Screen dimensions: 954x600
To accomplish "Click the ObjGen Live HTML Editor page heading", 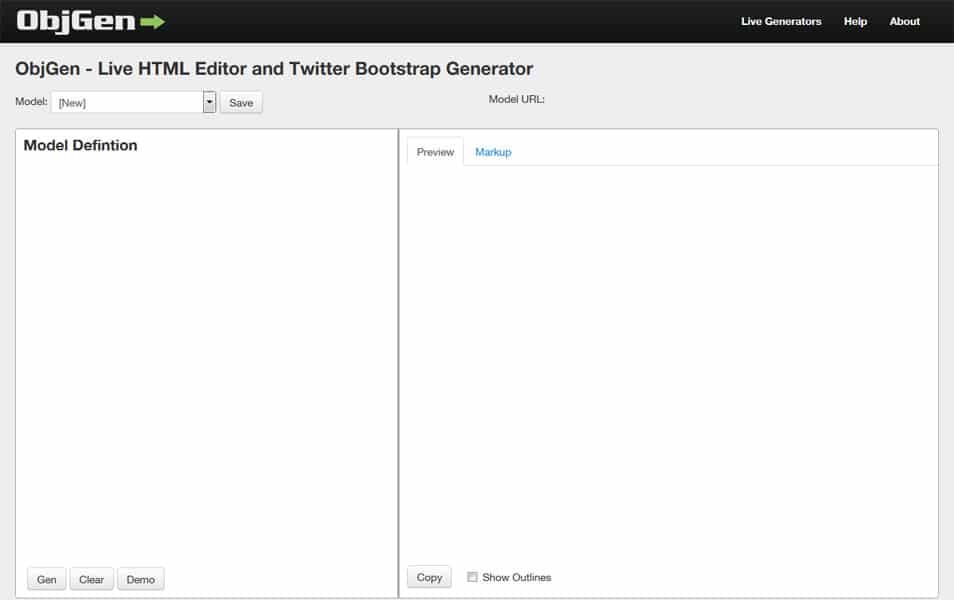I will (x=274, y=69).
